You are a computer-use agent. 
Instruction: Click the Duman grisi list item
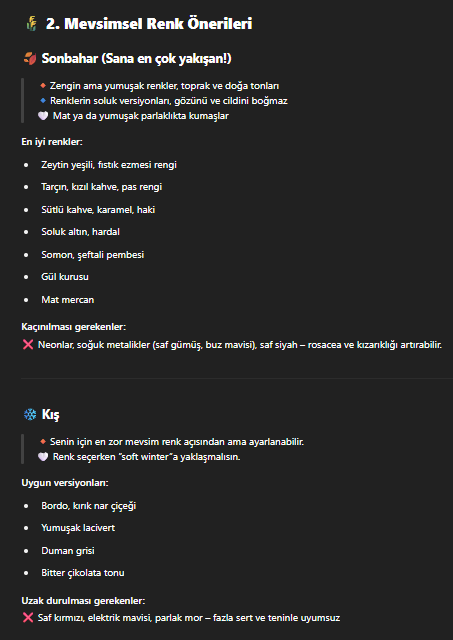(68, 551)
